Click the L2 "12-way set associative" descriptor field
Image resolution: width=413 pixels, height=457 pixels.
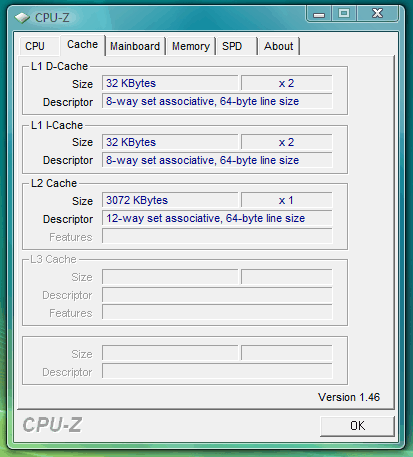tap(217, 218)
